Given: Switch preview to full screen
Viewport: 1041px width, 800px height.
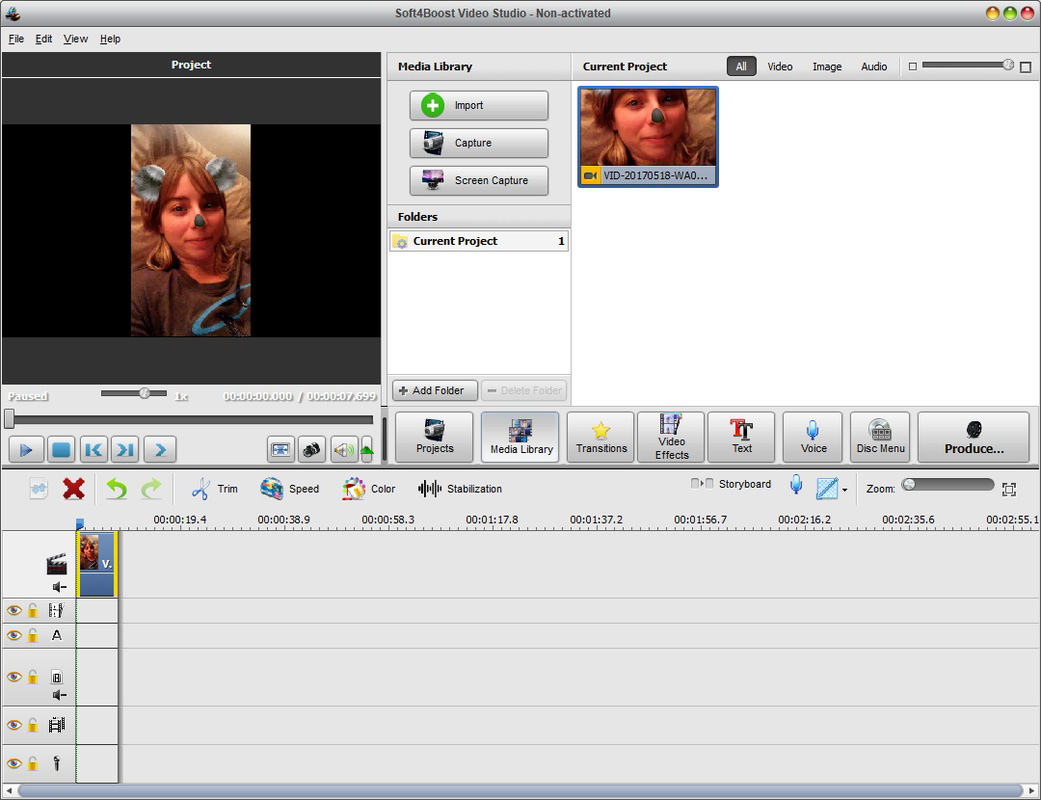Looking at the screenshot, I should 281,450.
